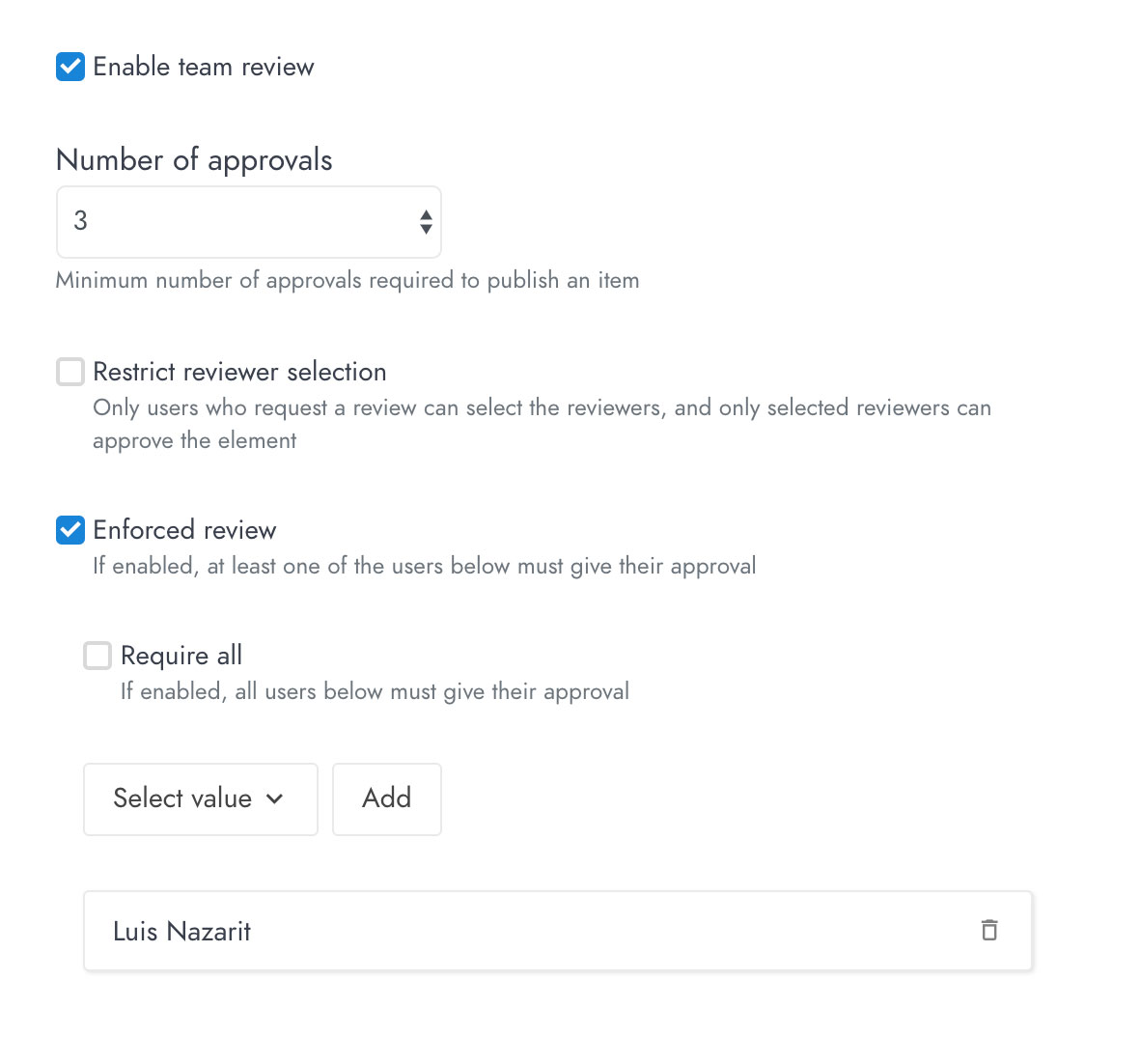Screen dimensions: 1141x1064
Task: Click the 'Enable team review' label text
Action: pos(204,67)
